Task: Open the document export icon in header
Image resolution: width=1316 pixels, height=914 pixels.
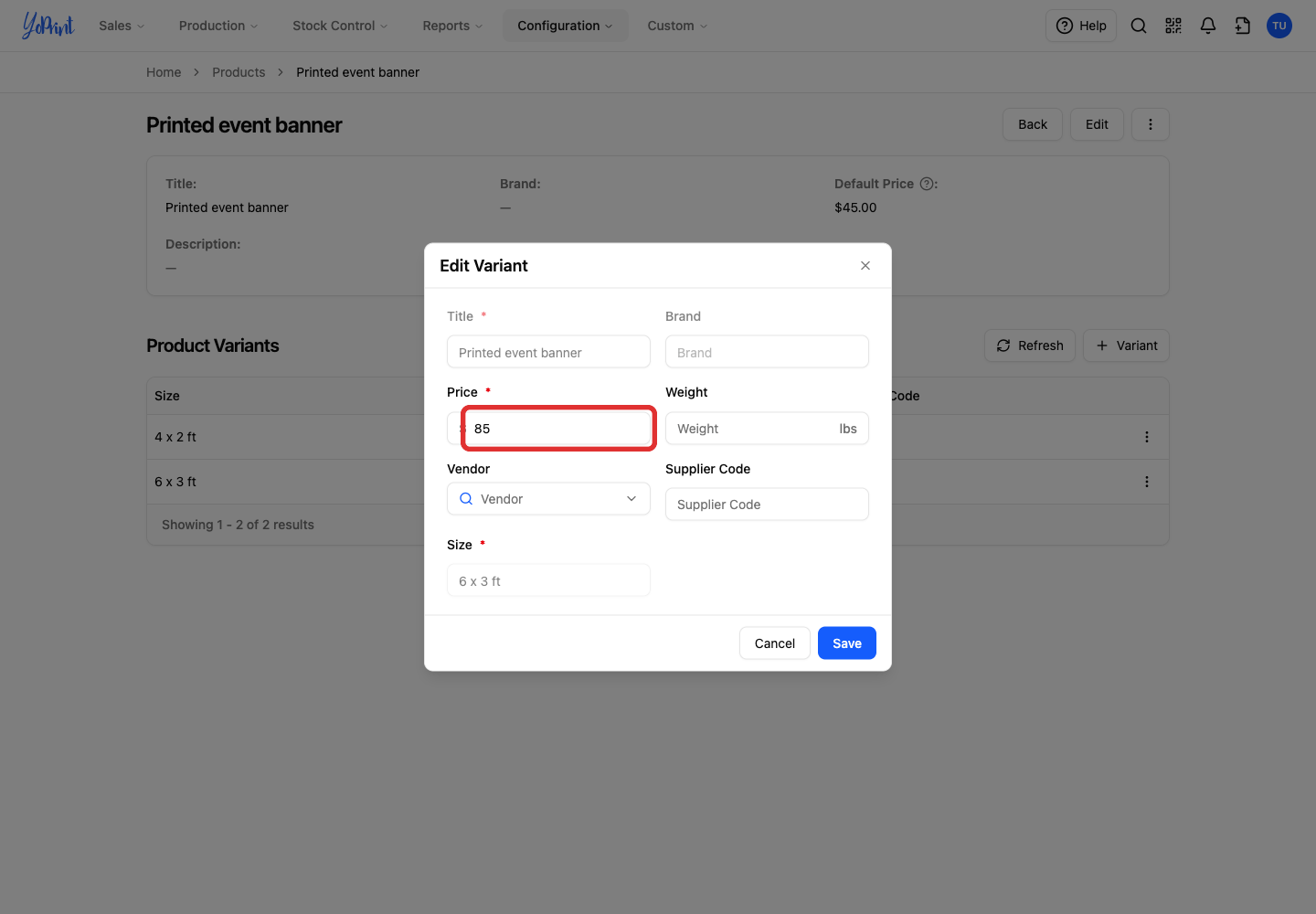Action: coord(1243,26)
